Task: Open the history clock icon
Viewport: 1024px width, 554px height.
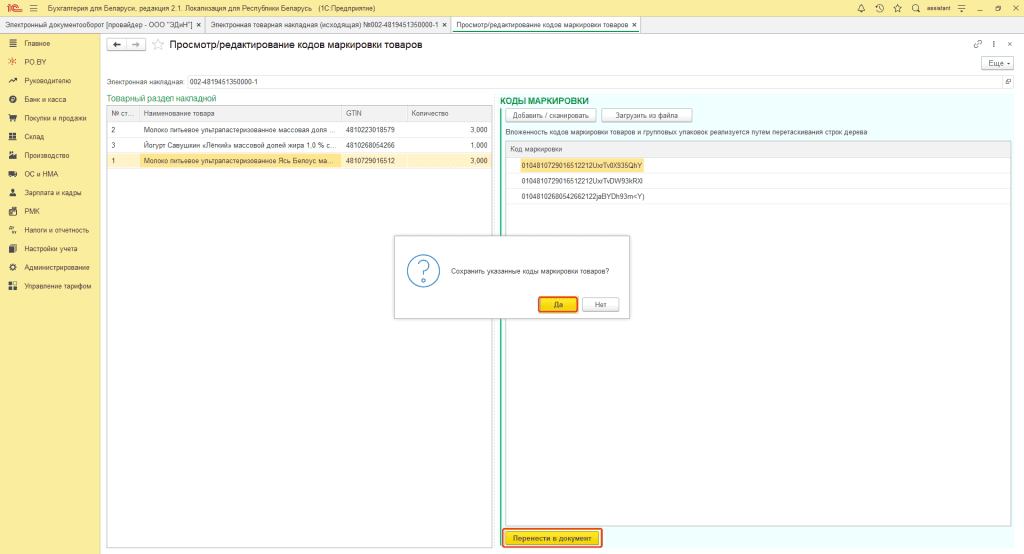Action: (x=879, y=8)
